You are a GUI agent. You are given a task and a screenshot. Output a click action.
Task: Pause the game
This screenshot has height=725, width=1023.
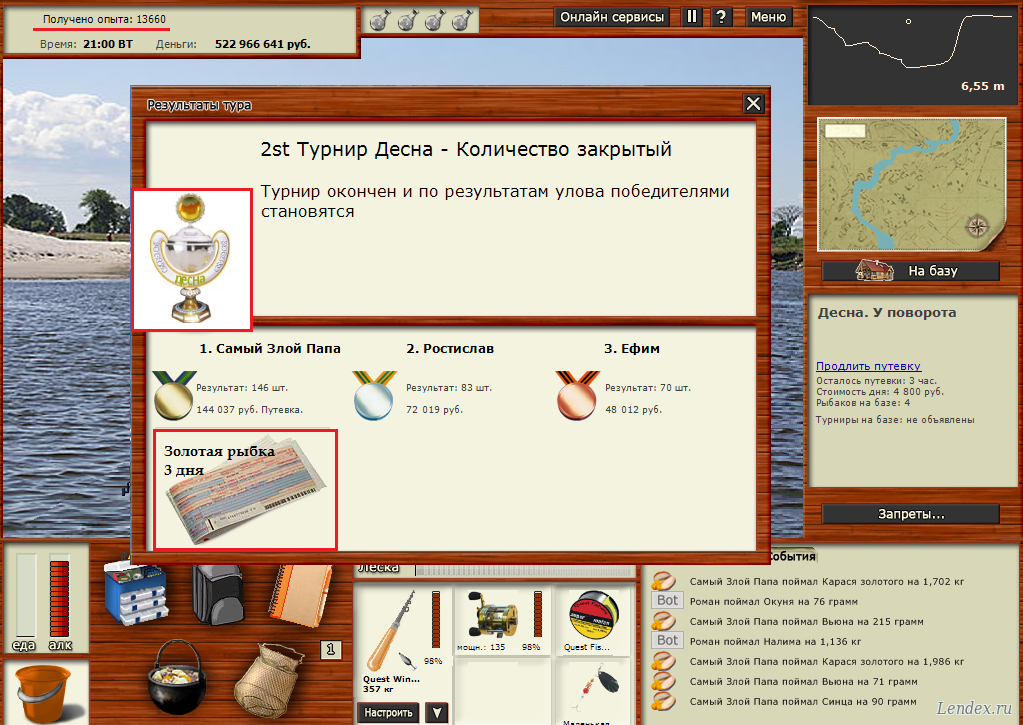692,17
